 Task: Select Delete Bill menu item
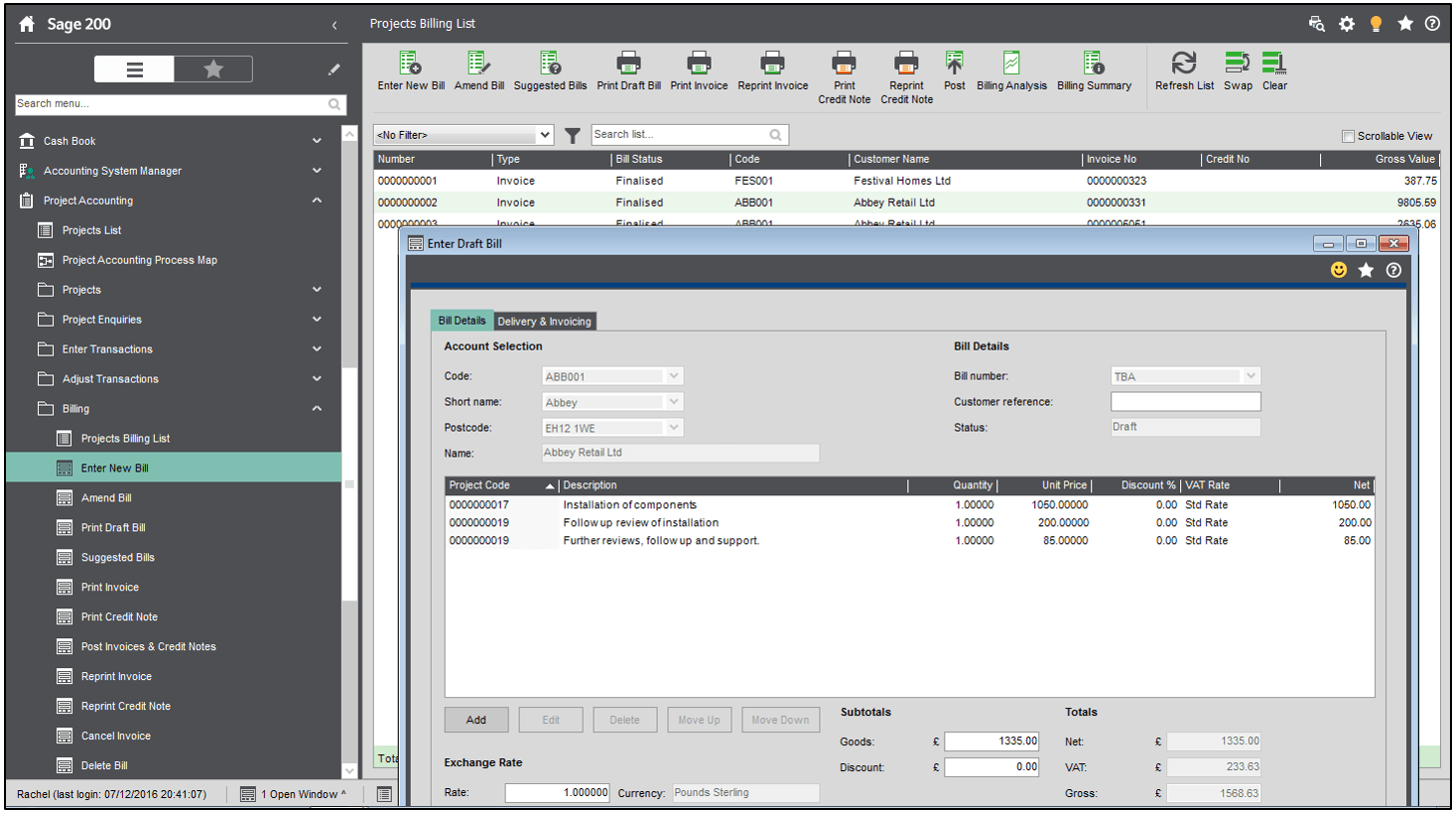point(104,766)
